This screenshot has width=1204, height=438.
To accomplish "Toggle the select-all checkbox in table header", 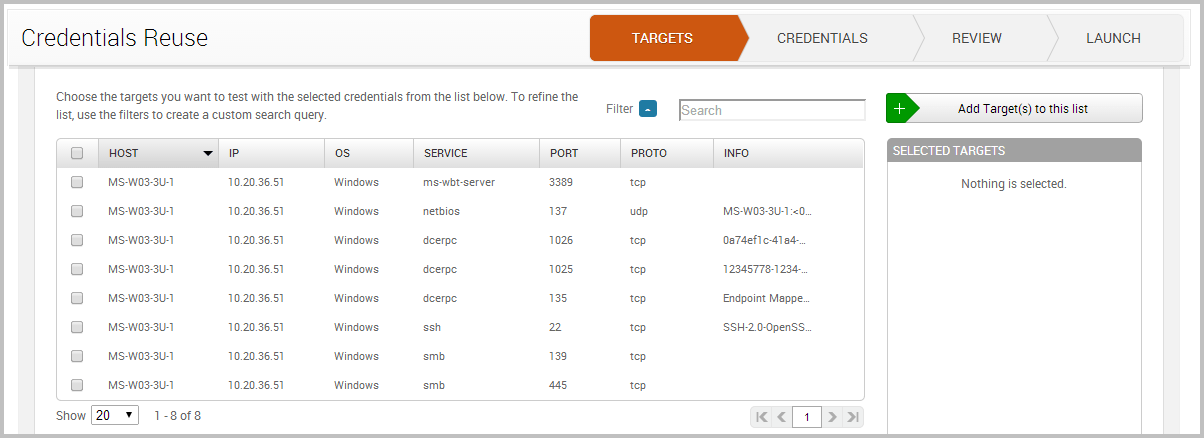I will (77, 153).
